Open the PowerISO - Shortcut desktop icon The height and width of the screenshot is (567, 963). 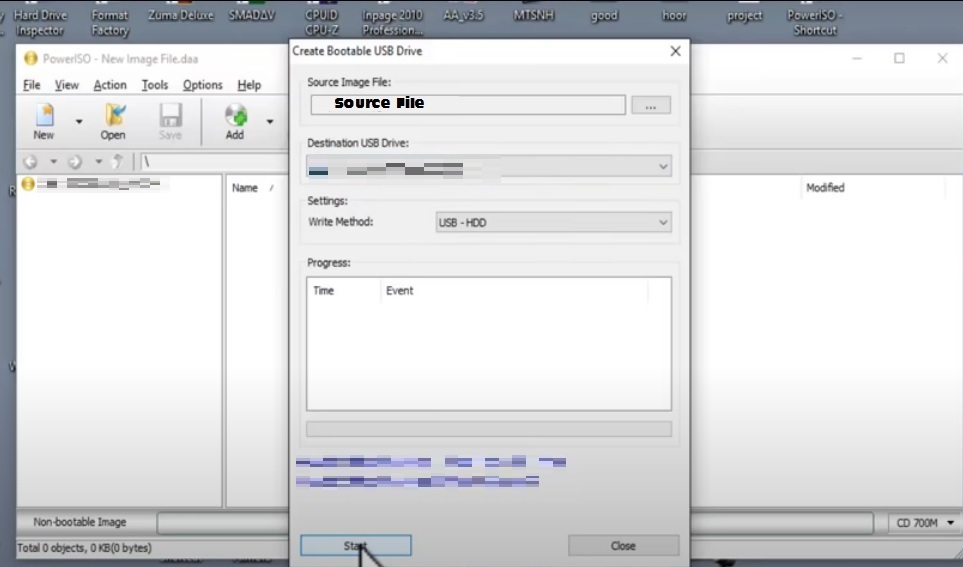click(x=816, y=21)
